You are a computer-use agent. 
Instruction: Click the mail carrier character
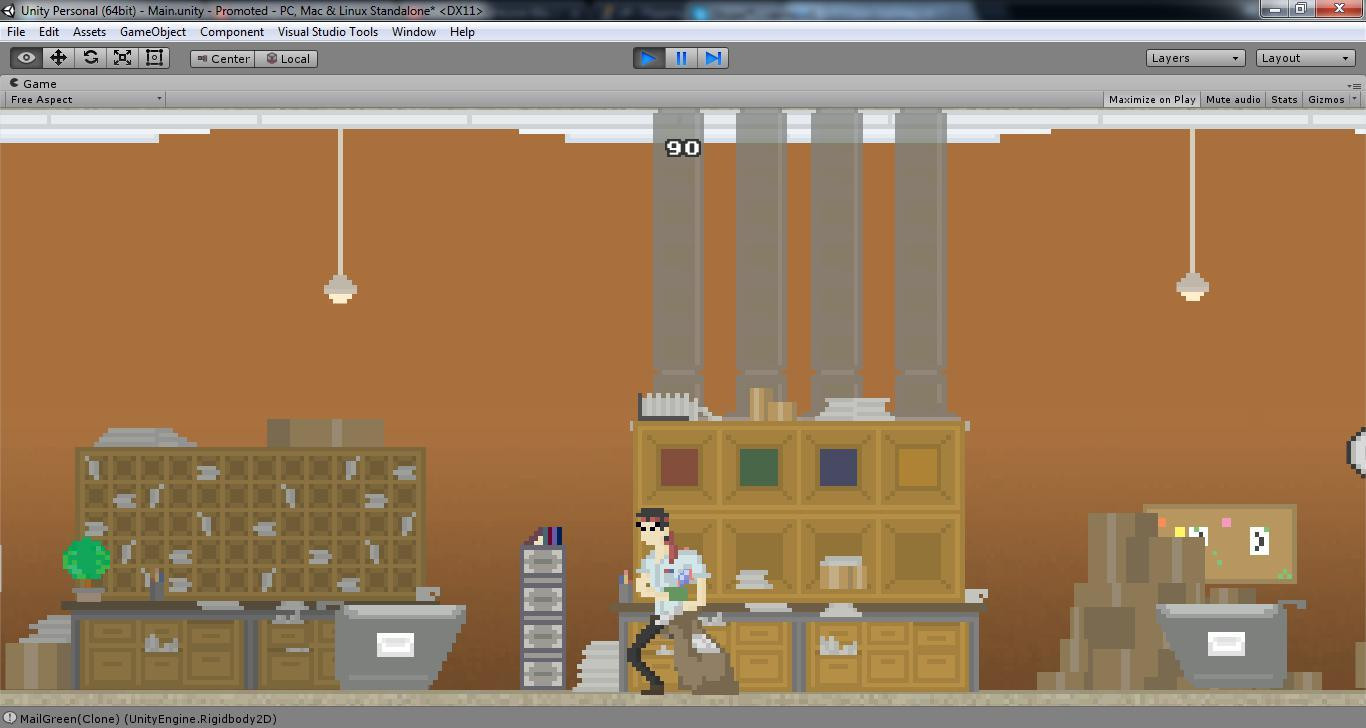(670, 601)
